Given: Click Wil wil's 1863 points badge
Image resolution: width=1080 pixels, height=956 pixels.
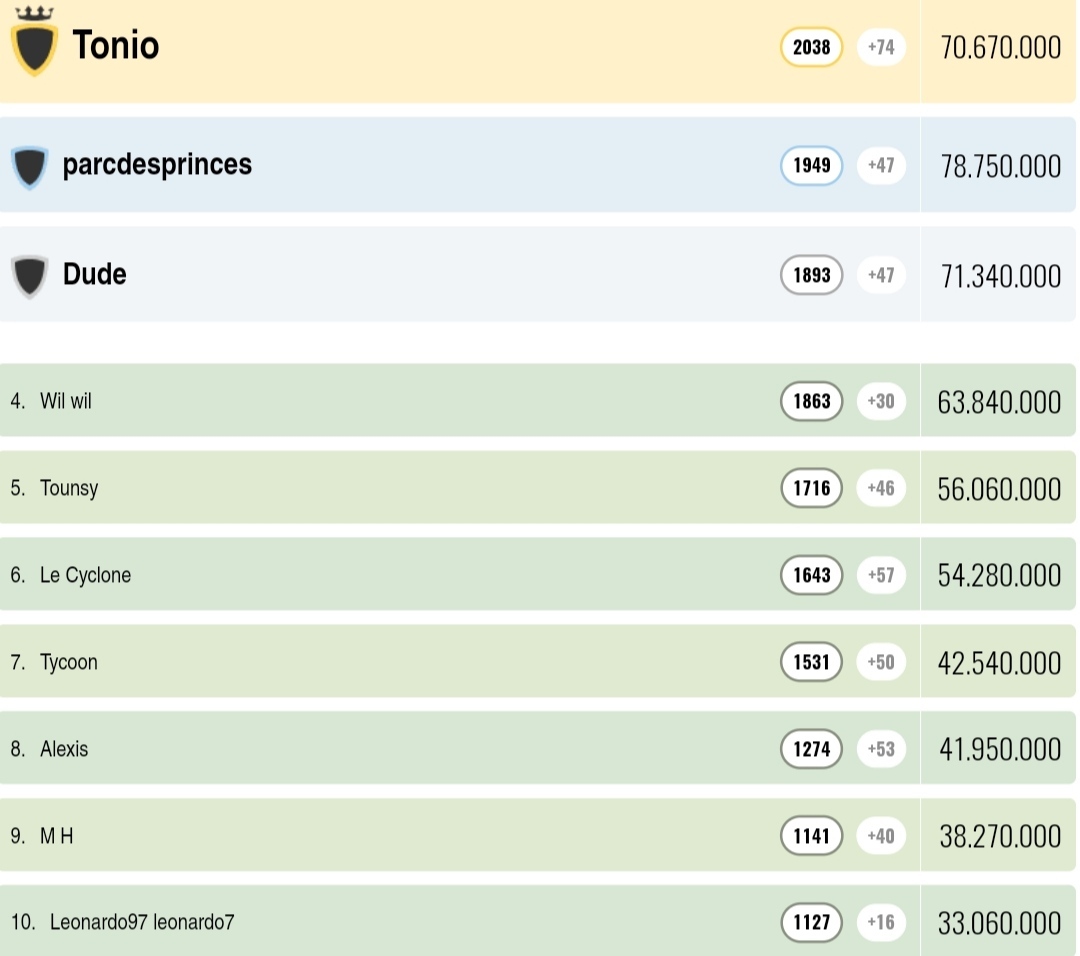Looking at the screenshot, I should (811, 401).
